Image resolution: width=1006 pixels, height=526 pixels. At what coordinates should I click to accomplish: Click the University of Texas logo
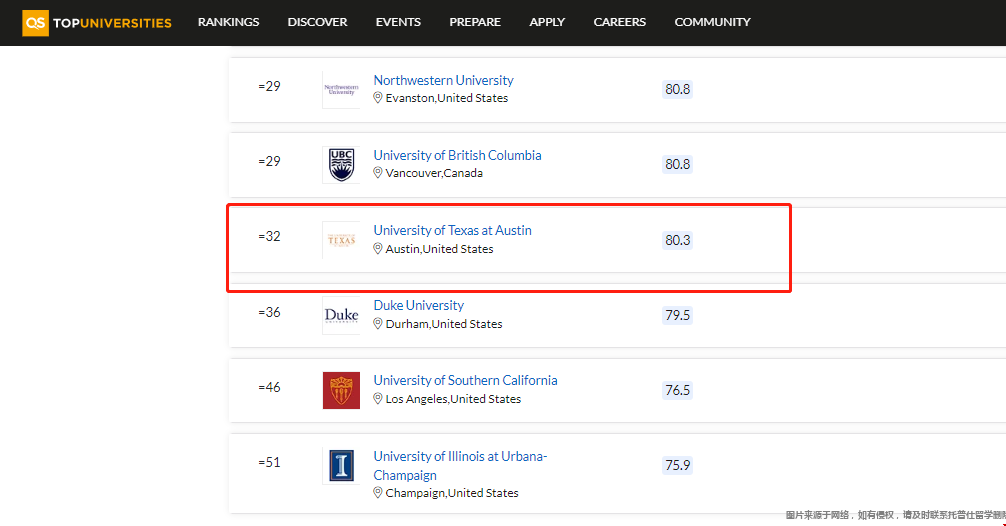point(341,240)
